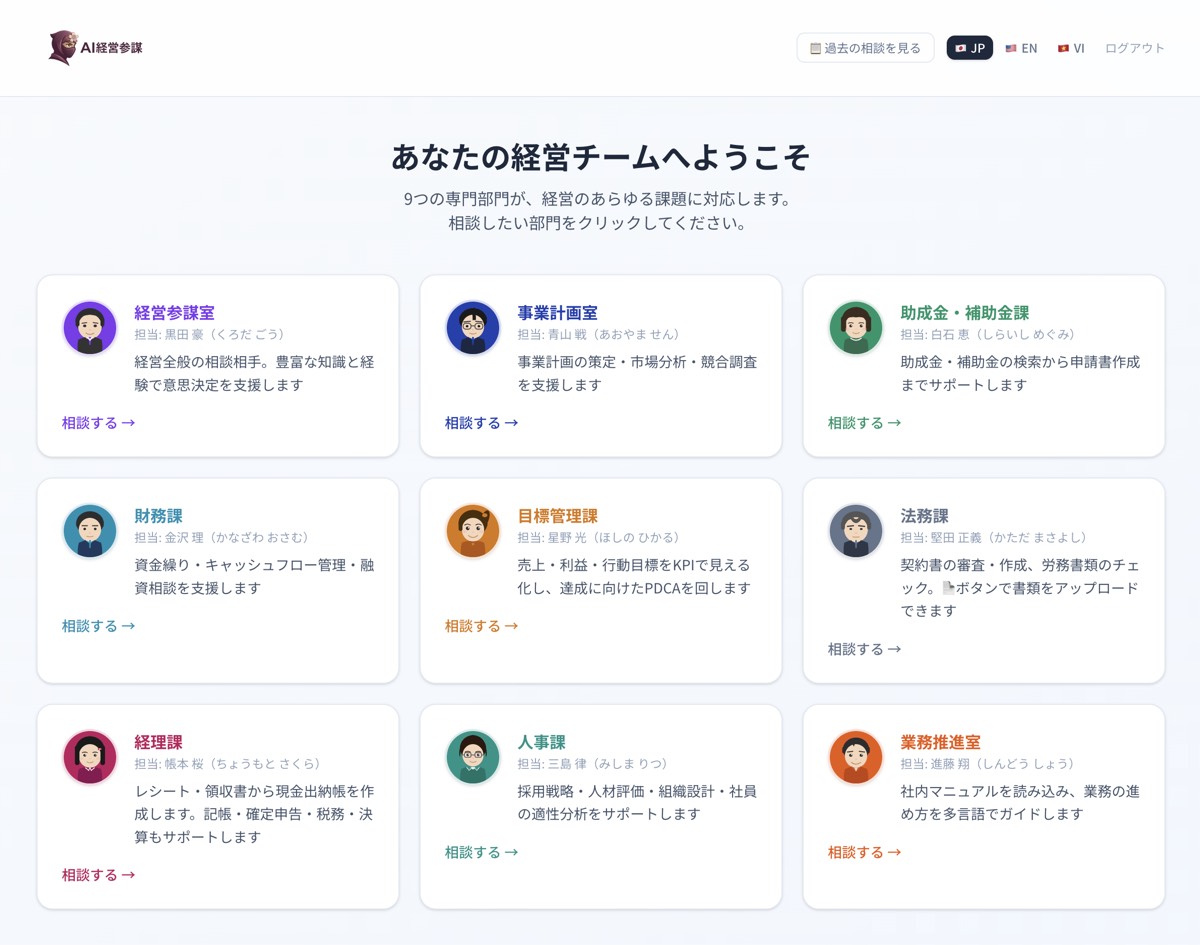Select the active JP language toggle
The width and height of the screenshot is (1200, 945).
969,47
